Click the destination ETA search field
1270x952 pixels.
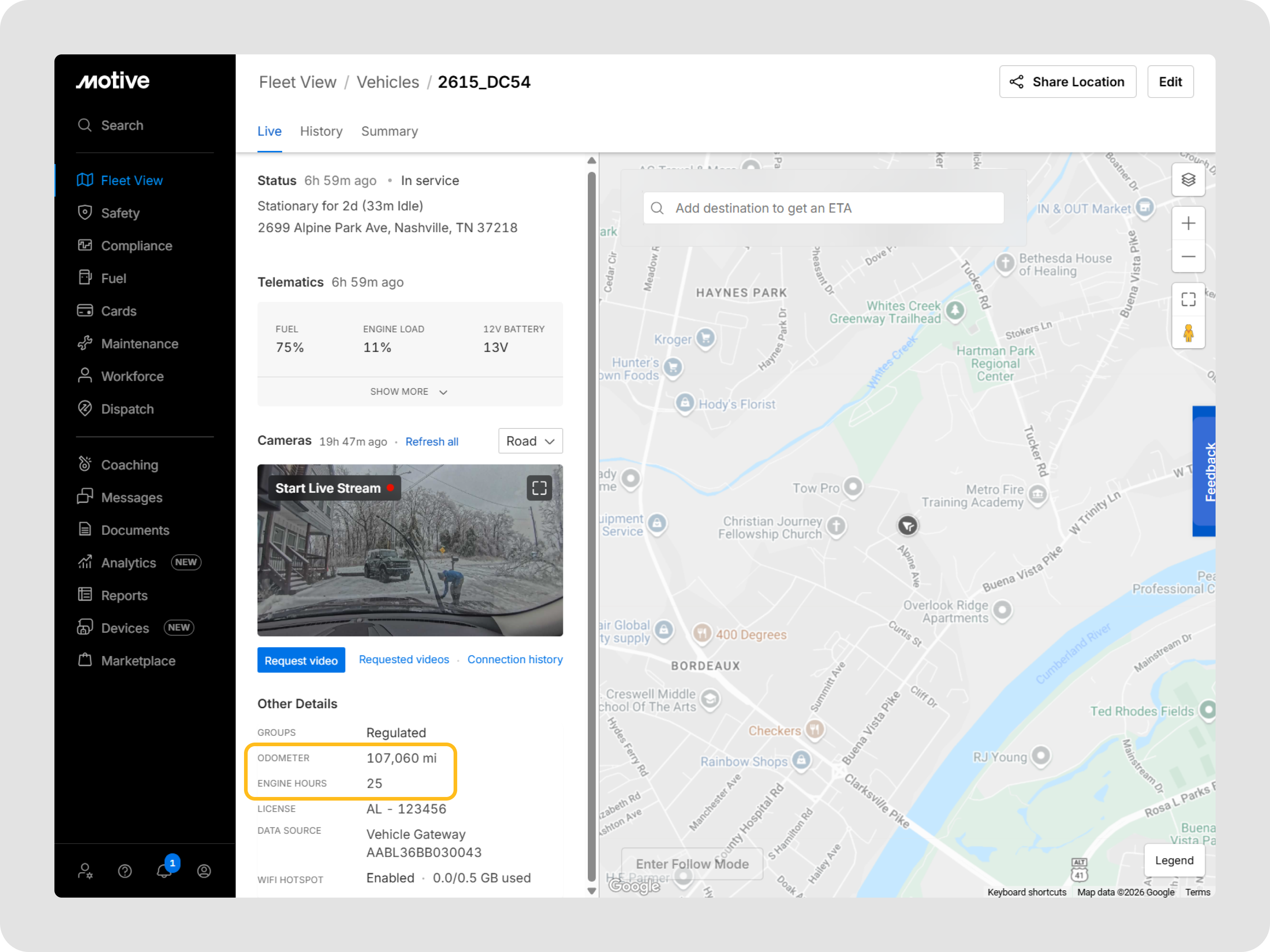pos(822,208)
